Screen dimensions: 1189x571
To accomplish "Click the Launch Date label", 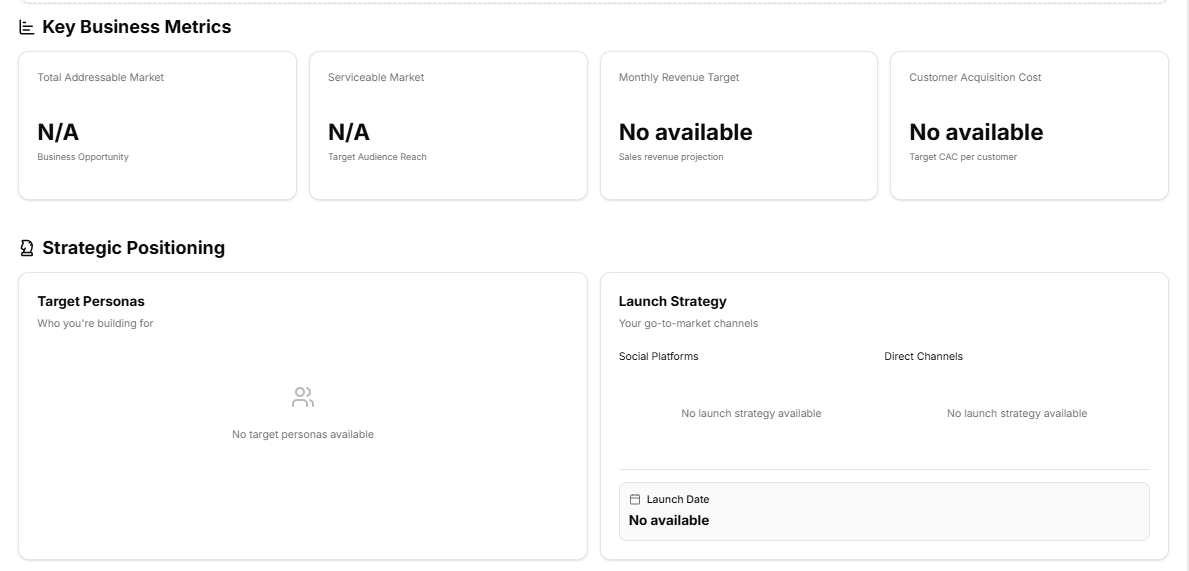I will coord(678,499).
